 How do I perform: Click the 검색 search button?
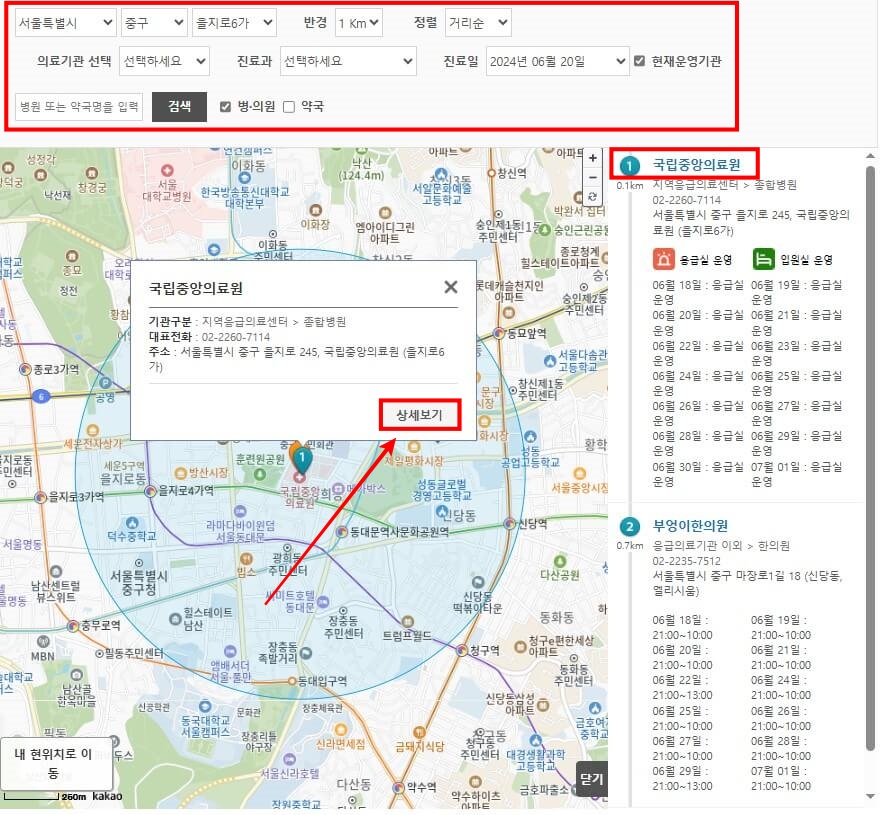(179, 107)
